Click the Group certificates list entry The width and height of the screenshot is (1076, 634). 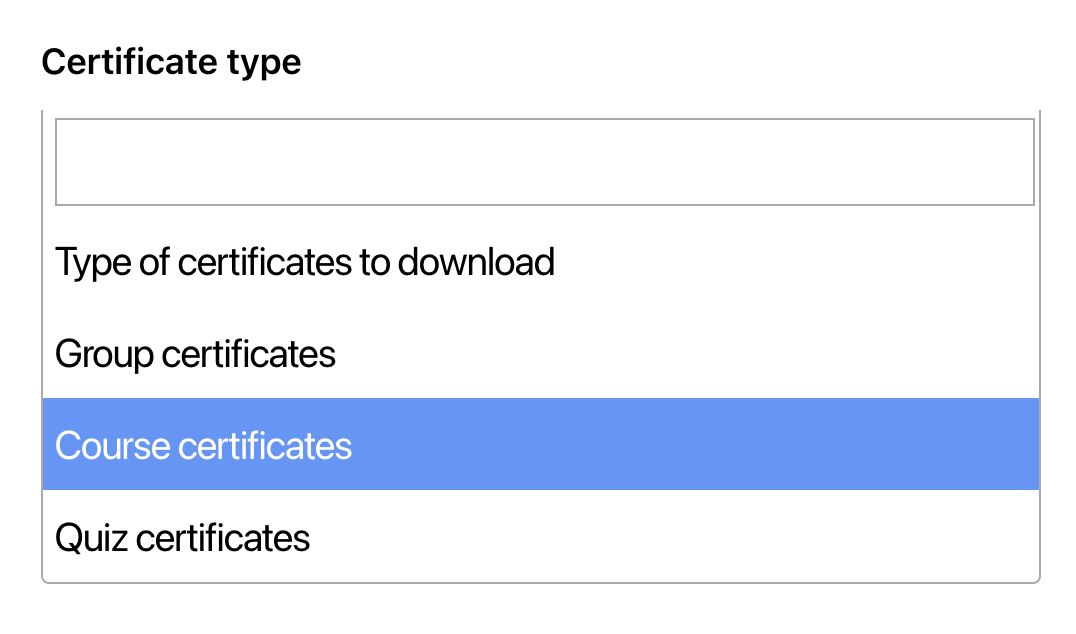[x=196, y=354]
